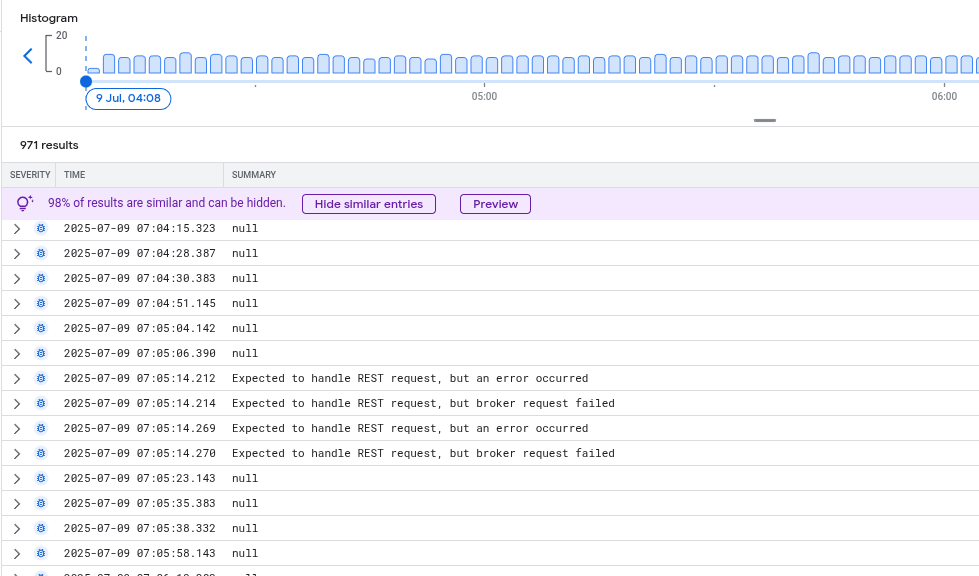
Task: Click the 05:00 histogram axis label
Action: point(485,96)
